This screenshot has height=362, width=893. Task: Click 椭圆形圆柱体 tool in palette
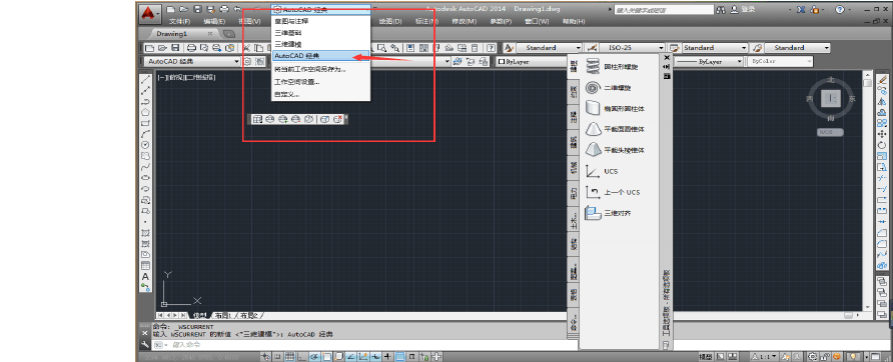coord(615,108)
